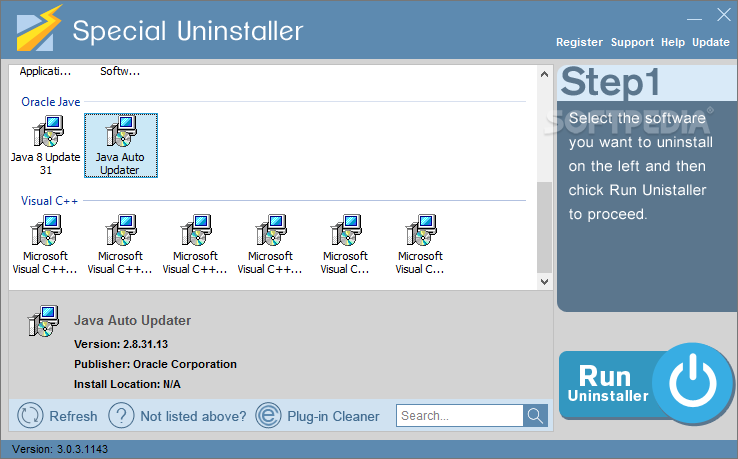
Task: Click the Softw... item label
Action: [120, 71]
